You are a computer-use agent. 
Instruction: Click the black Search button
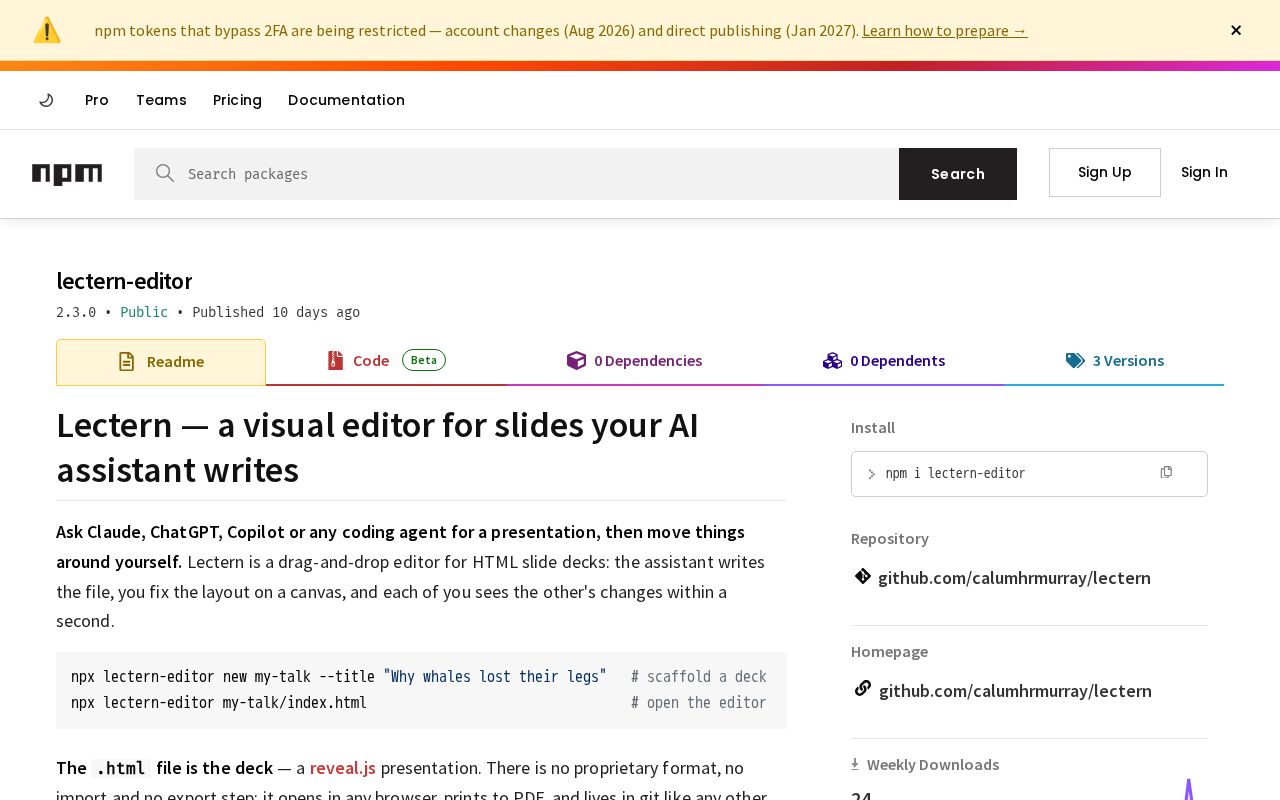[x=958, y=174]
